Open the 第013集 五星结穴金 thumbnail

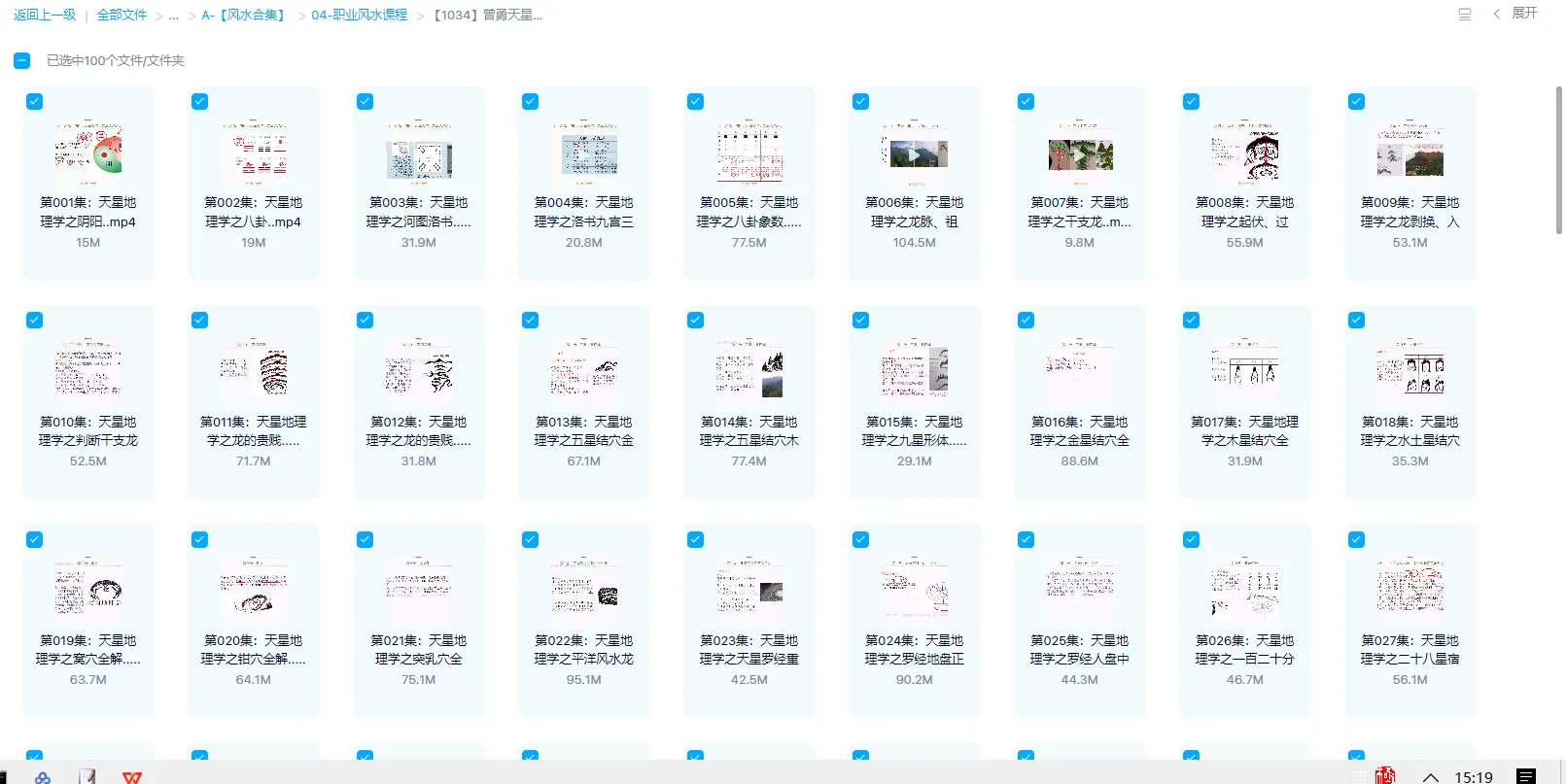(x=584, y=371)
